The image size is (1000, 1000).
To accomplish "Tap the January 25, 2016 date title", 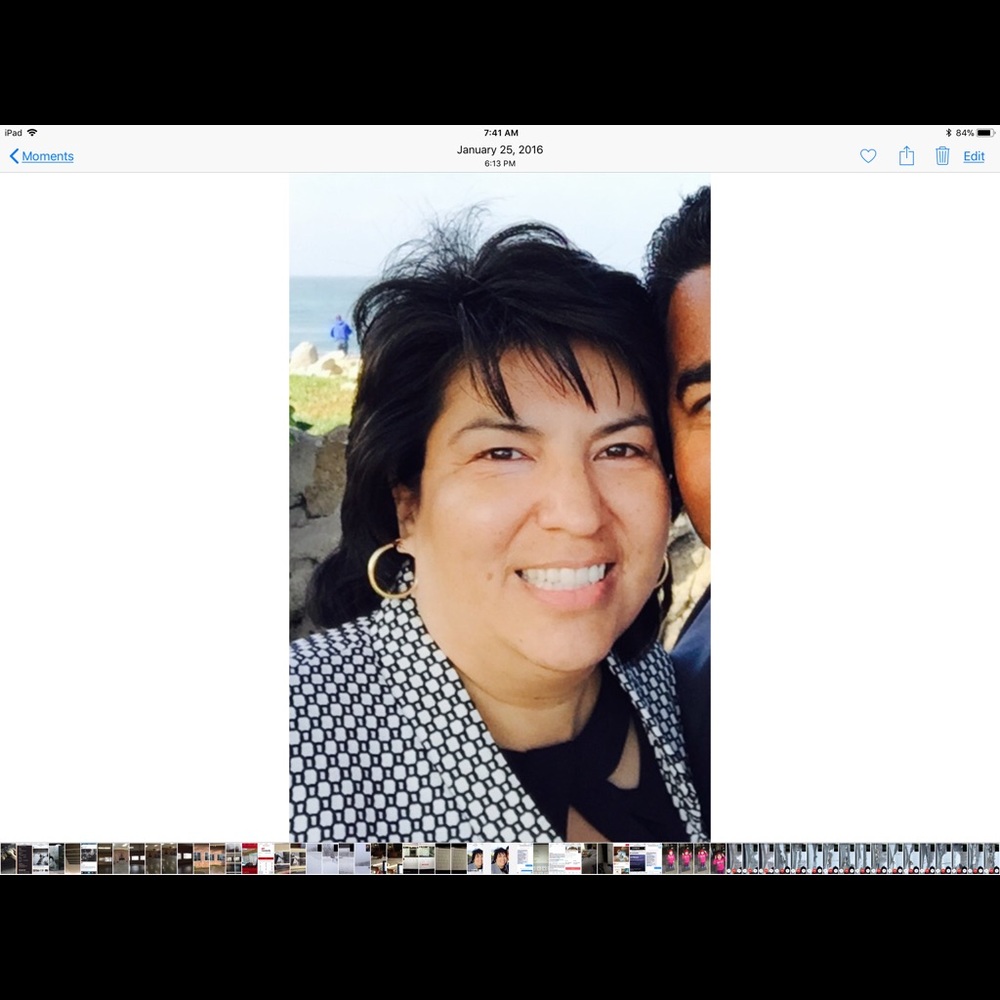I will point(500,150).
